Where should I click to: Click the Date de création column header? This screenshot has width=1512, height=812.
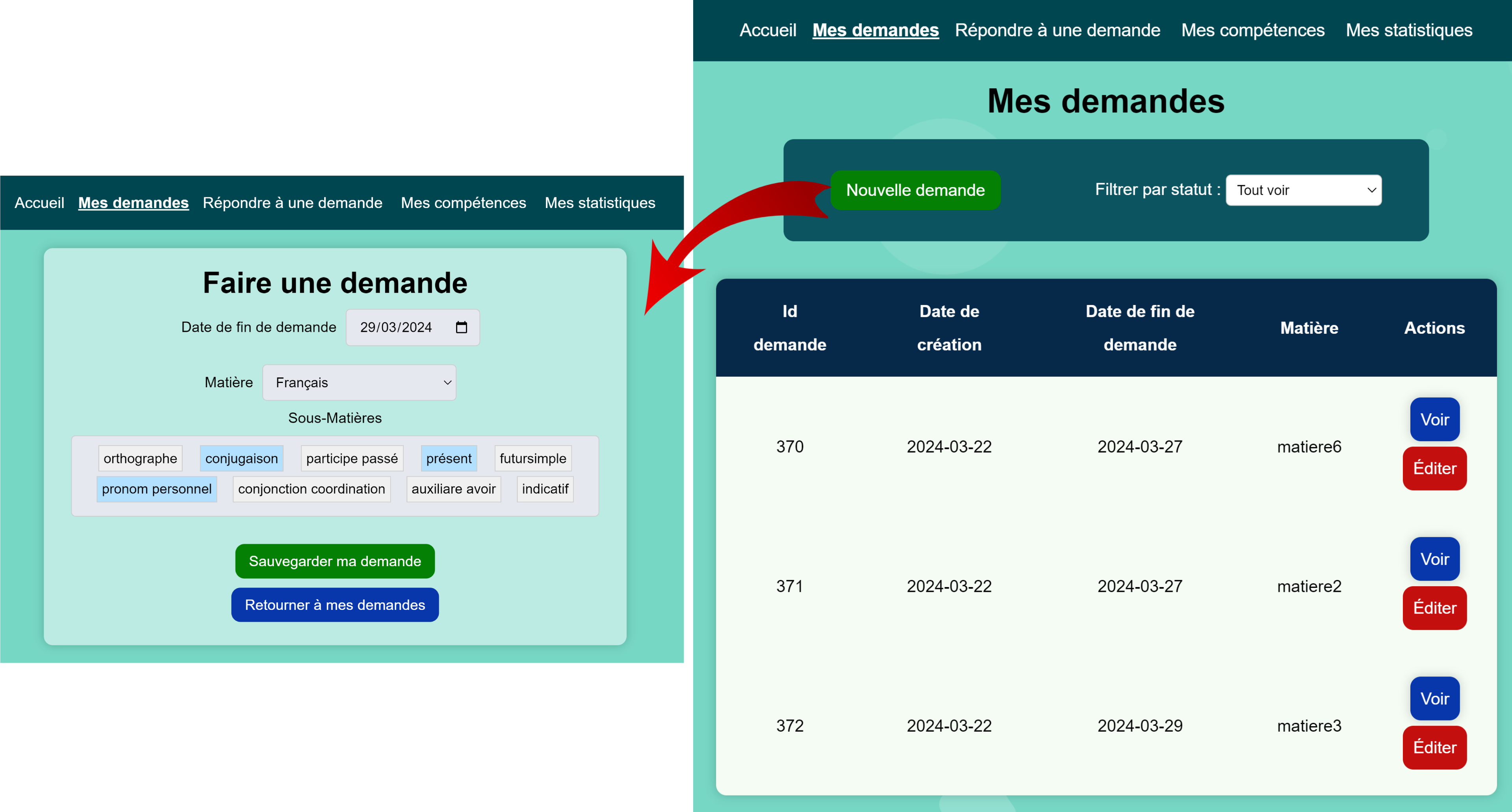[x=949, y=328]
